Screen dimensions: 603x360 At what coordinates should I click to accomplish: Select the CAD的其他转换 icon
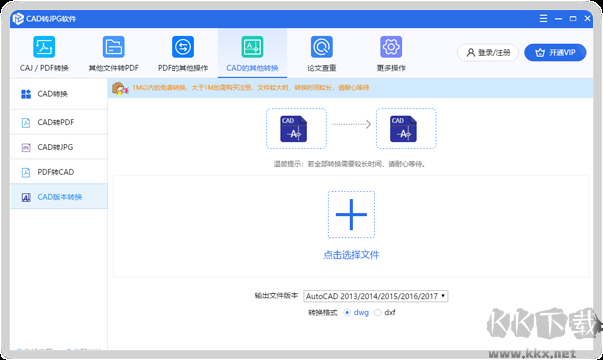tap(252, 47)
